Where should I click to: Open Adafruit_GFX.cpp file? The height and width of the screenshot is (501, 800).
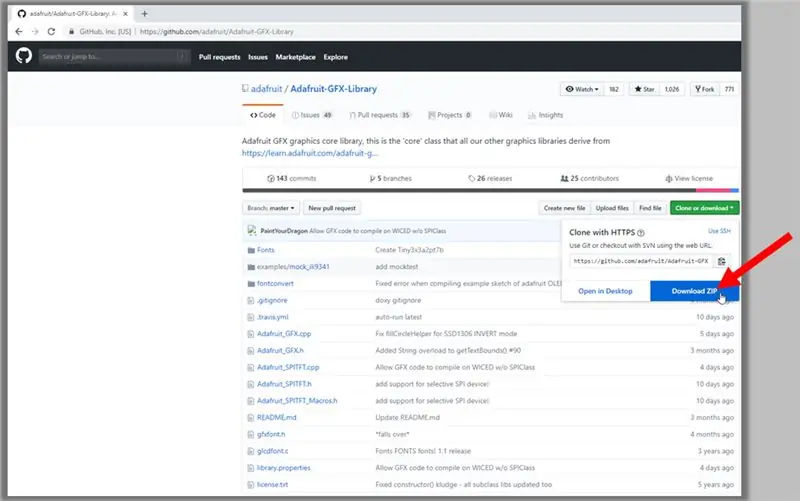(x=284, y=334)
